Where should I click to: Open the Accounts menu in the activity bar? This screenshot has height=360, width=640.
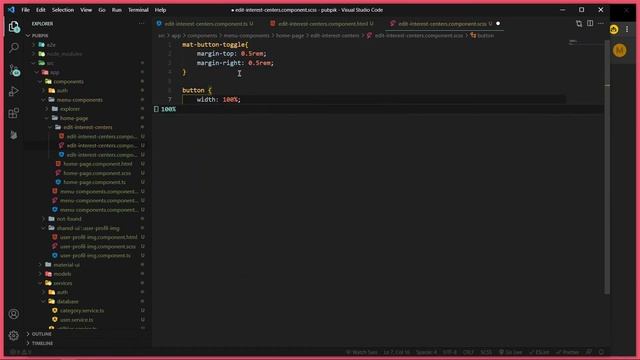tap(14, 314)
